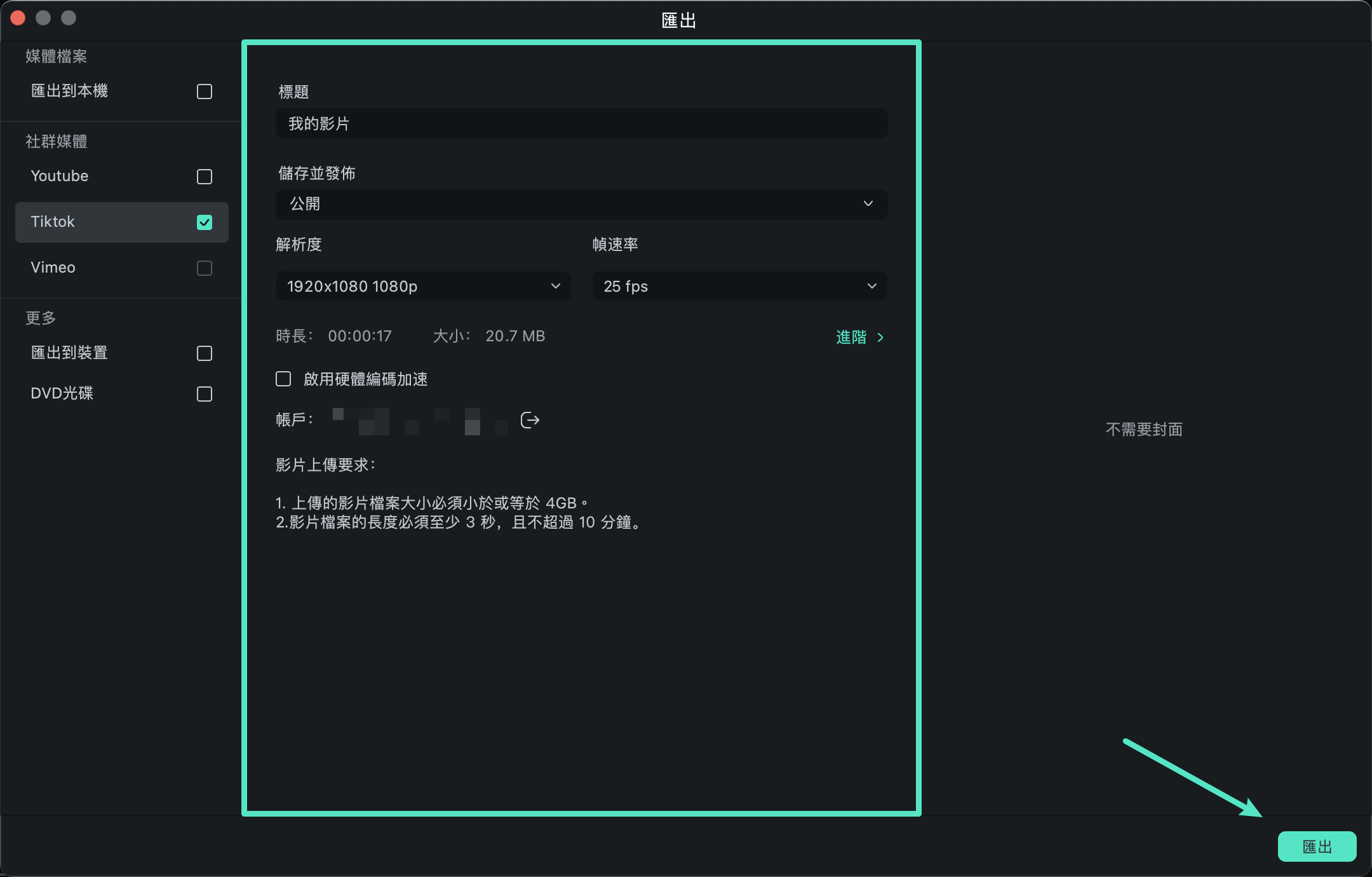The height and width of the screenshot is (877, 1372).
Task: Open the 儲存並發佈 privacy dropdown
Action: (582, 204)
